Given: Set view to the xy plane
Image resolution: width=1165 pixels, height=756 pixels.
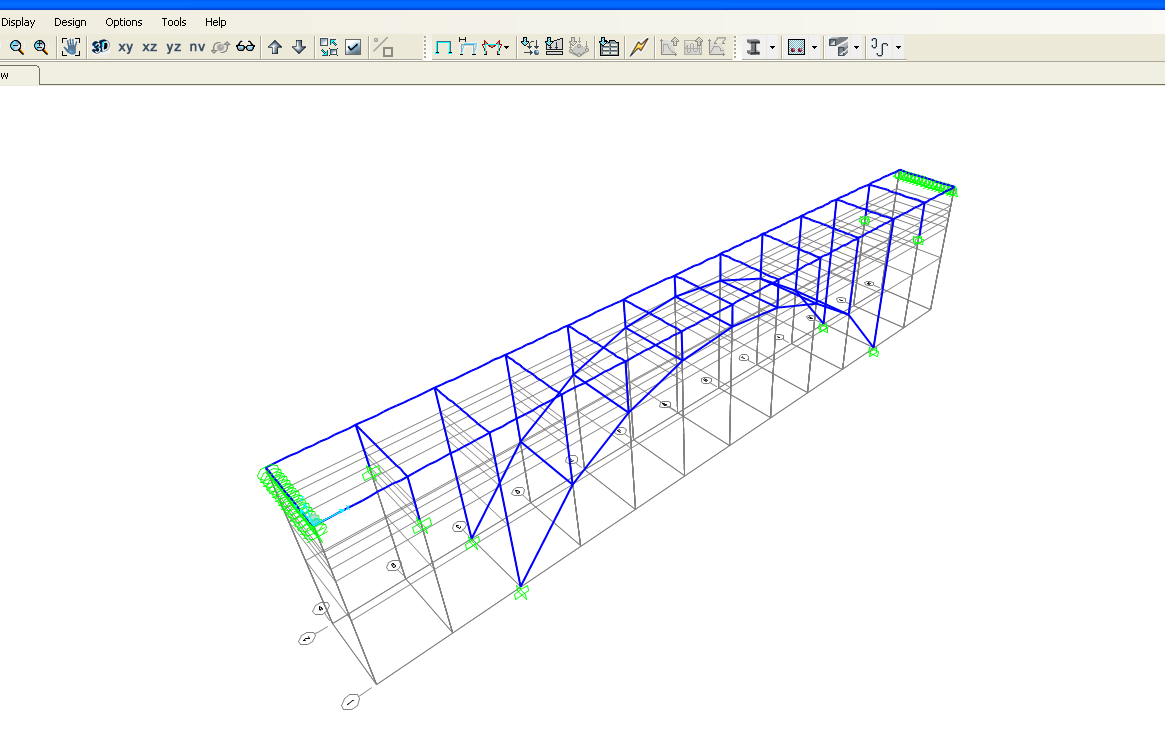Looking at the screenshot, I should coord(125,47).
